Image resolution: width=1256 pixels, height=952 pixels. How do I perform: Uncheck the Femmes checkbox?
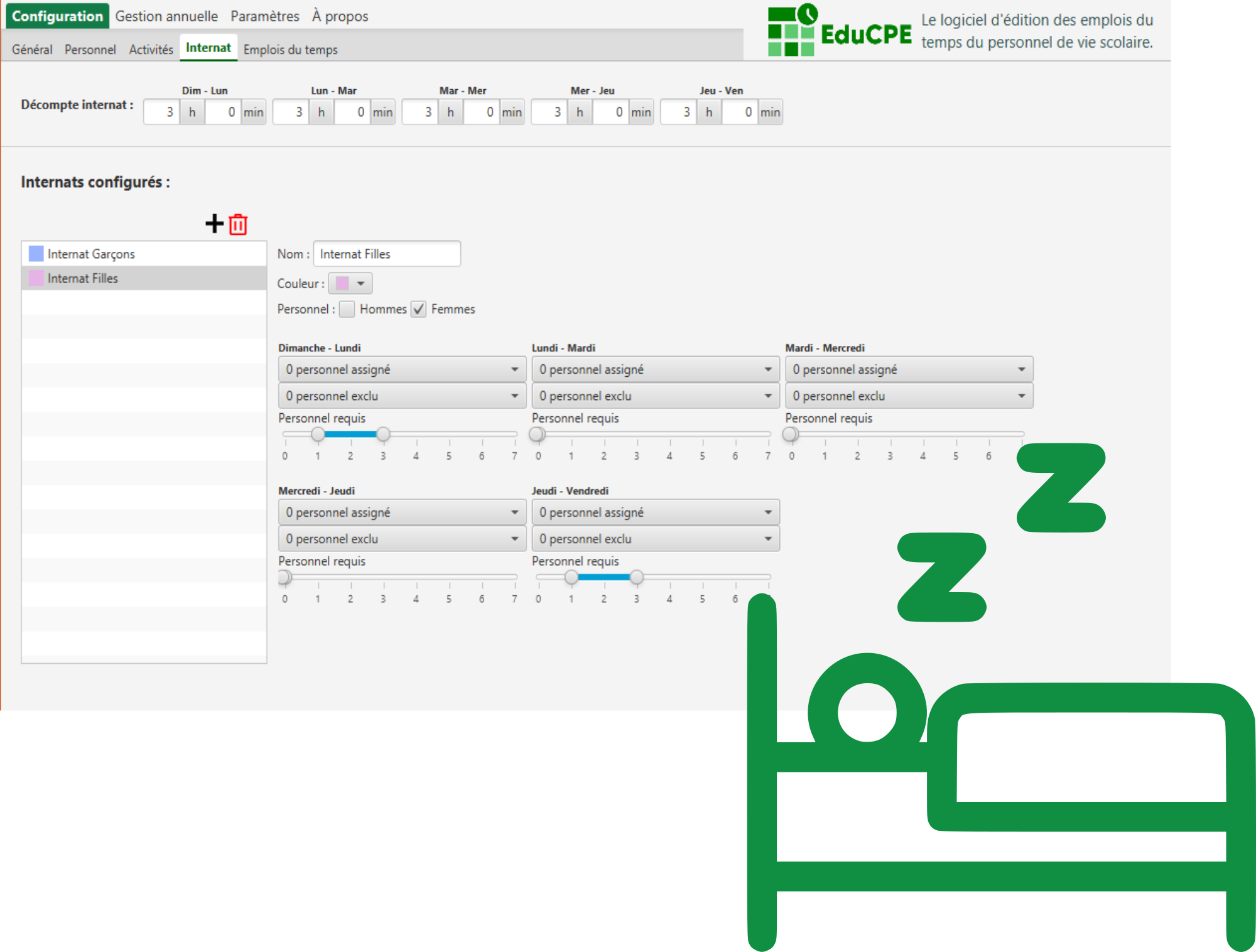[418, 309]
